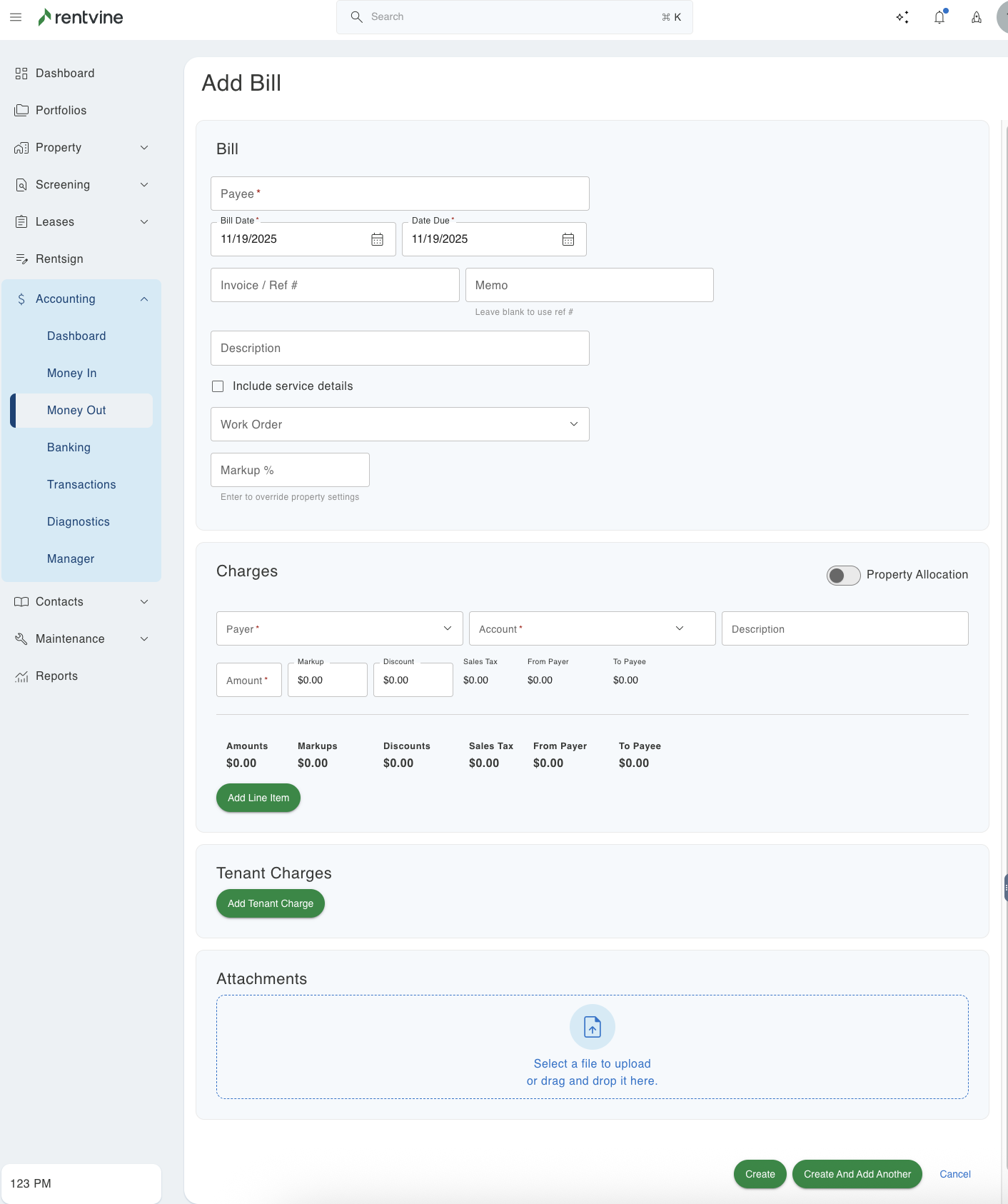
Task: Enable the Property Allocation toggle
Action: pos(843,576)
